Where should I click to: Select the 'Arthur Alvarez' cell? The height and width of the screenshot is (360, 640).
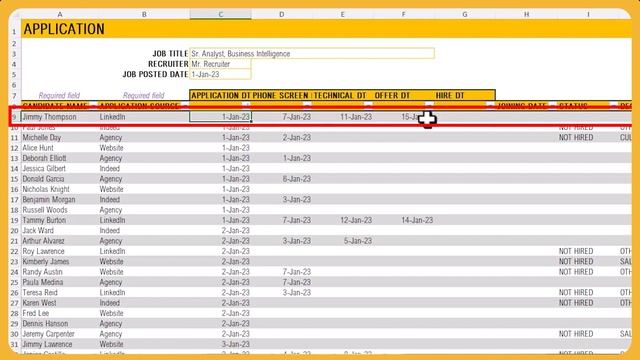tap(60, 241)
